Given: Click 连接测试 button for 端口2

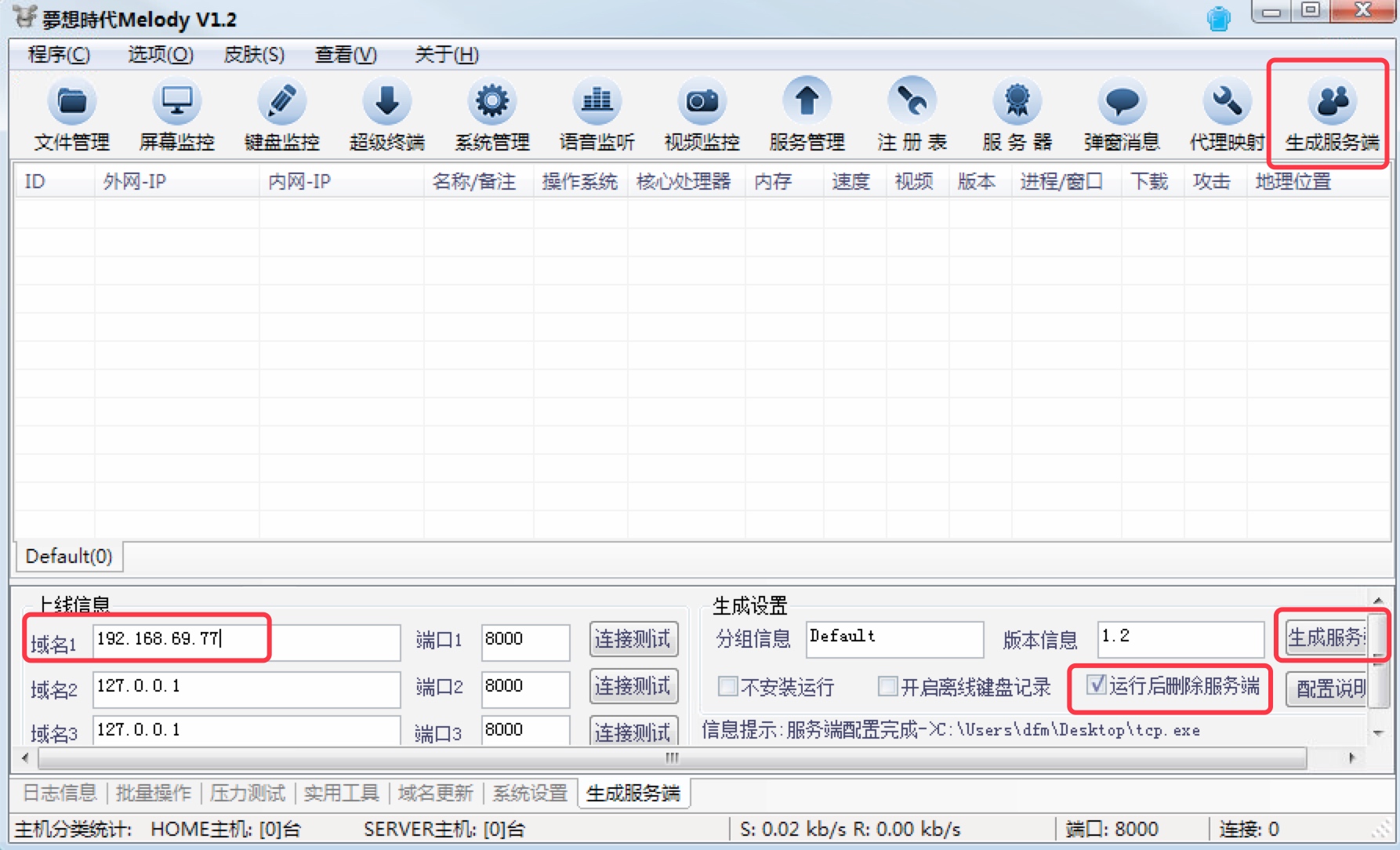Looking at the screenshot, I should 633,686.
